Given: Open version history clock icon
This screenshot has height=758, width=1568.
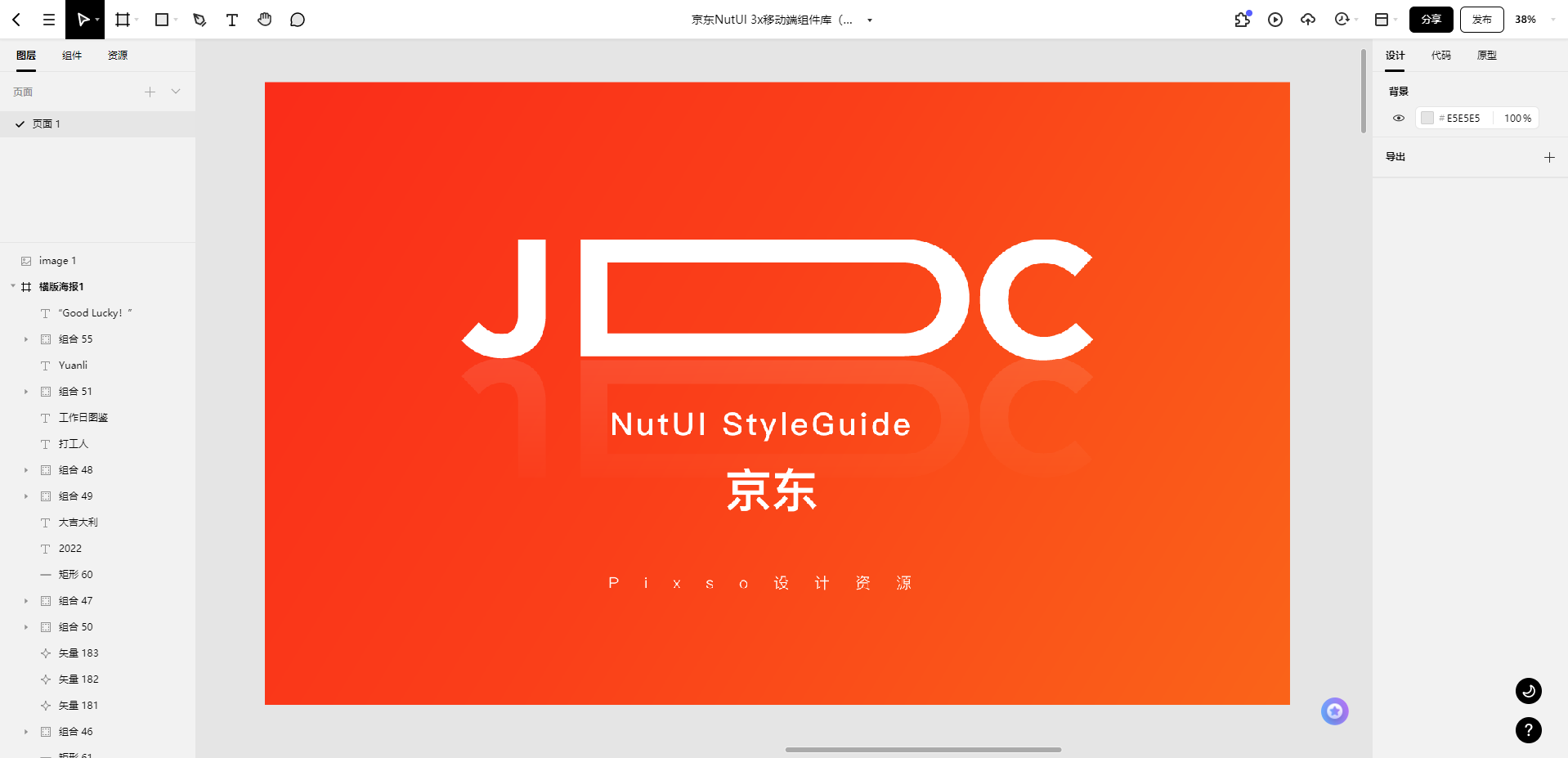Looking at the screenshot, I should pyautogui.click(x=1342, y=20).
